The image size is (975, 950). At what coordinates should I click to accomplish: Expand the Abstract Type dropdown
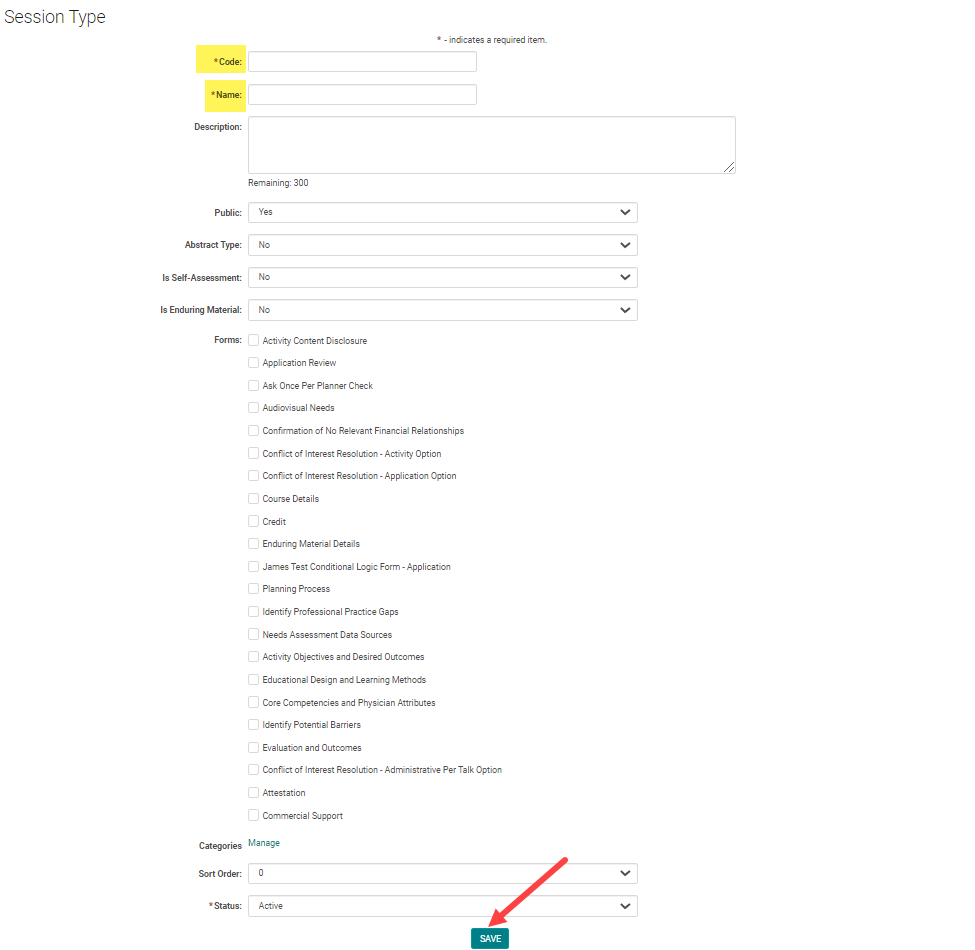coord(442,245)
